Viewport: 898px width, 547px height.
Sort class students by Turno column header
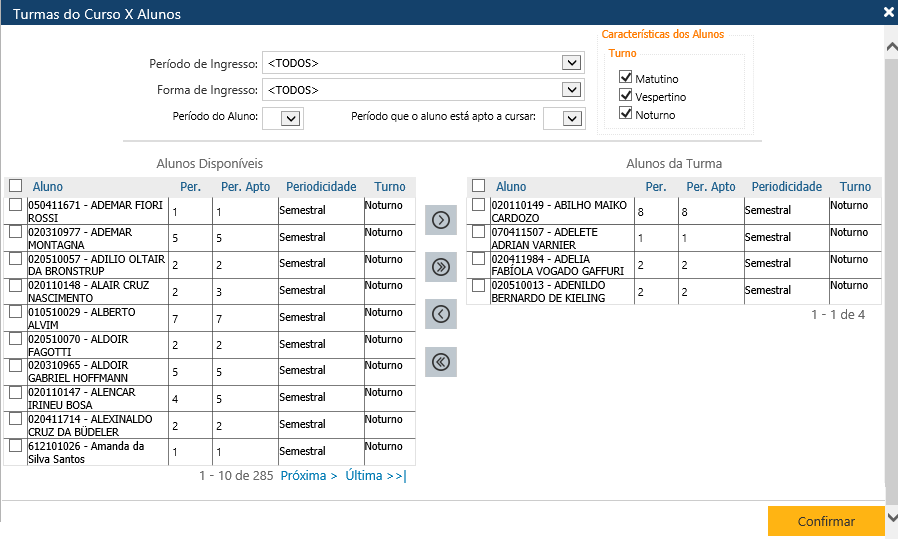click(855, 187)
